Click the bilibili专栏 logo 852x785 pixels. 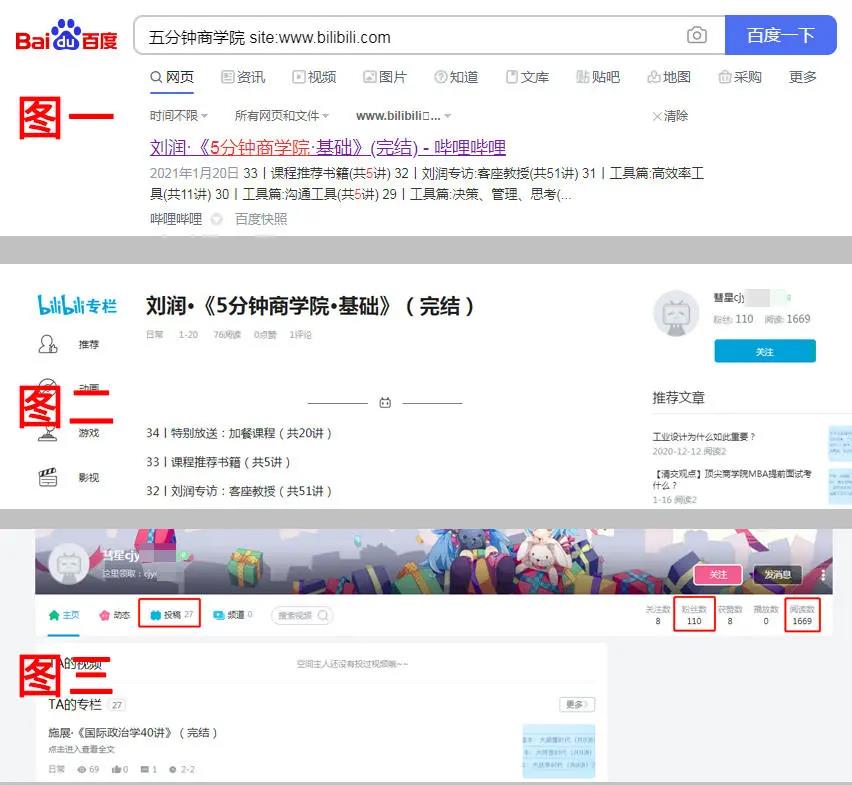(x=77, y=305)
